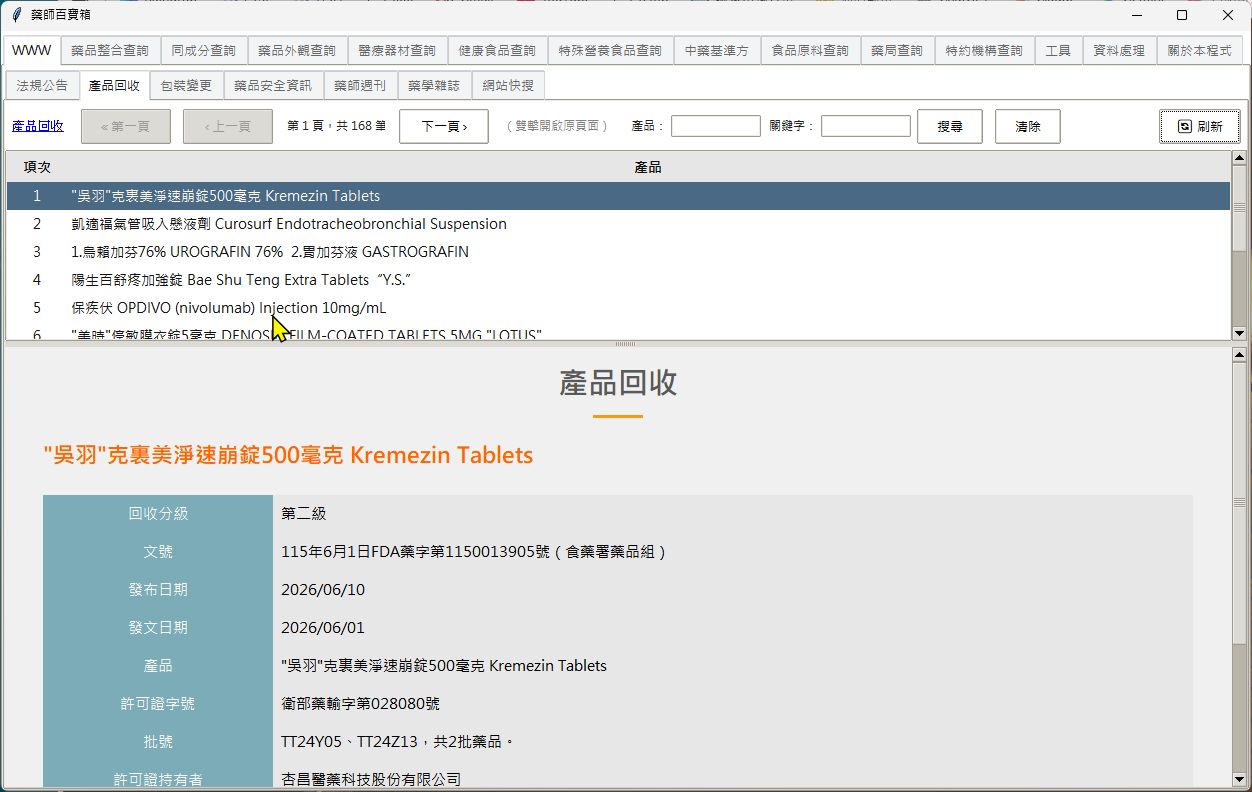The height and width of the screenshot is (792, 1252).
Task: Select row 5 OPDIVO nivolumab Injection
Action: (618, 308)
